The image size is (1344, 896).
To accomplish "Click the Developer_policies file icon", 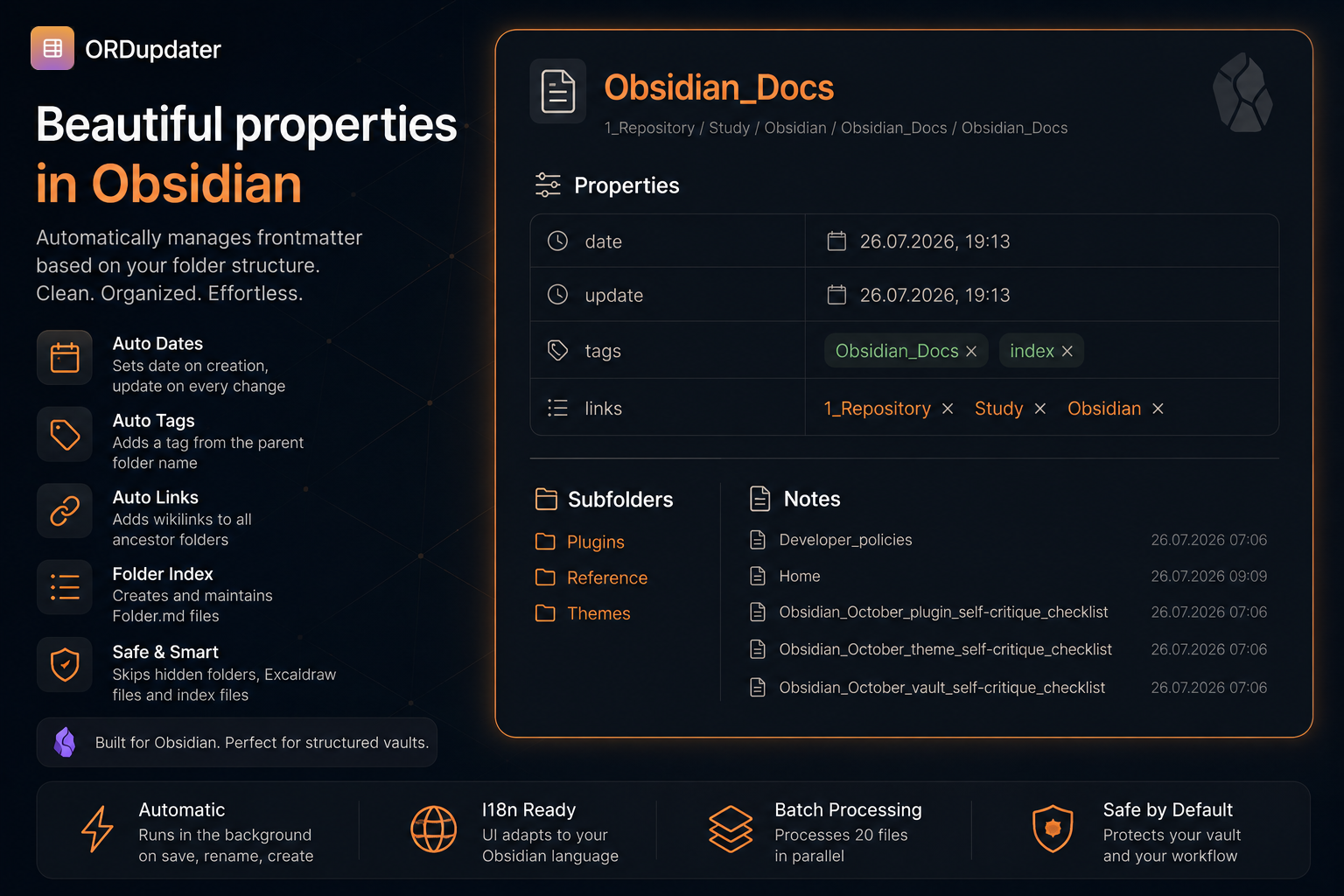I will coord(758,540).
